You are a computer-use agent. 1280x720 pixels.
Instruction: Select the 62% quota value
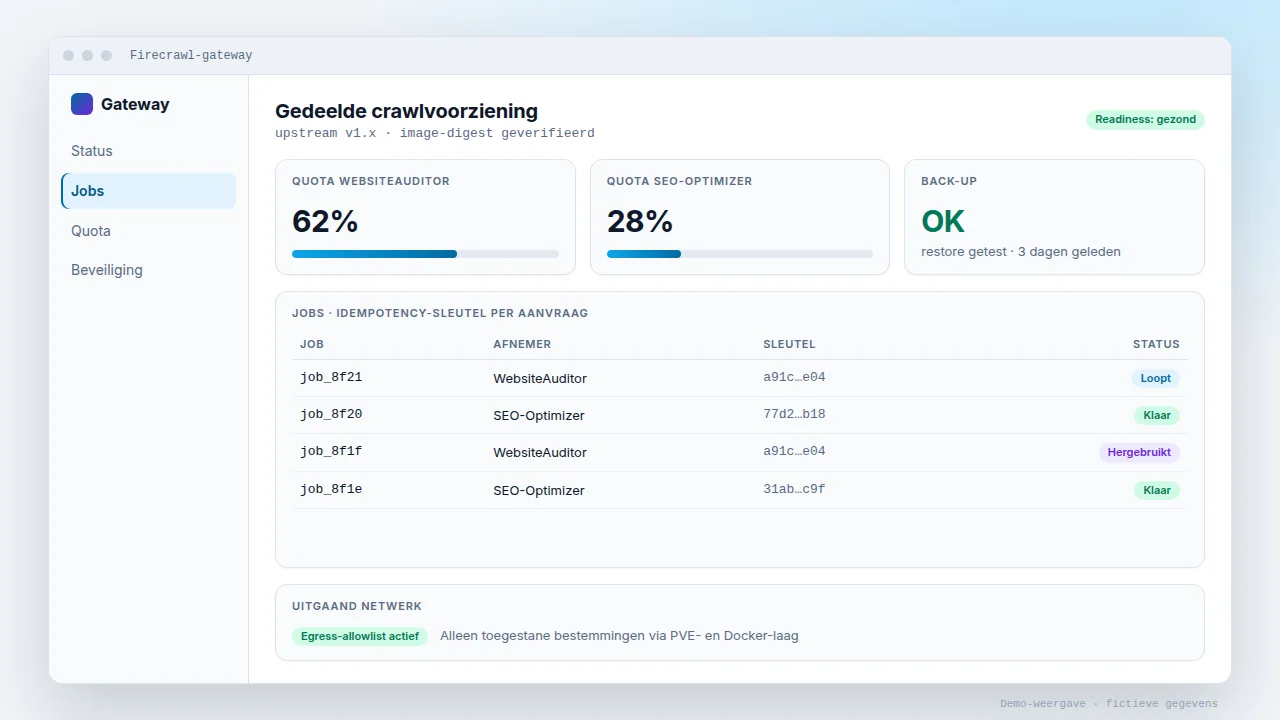(x=325, y=221)
